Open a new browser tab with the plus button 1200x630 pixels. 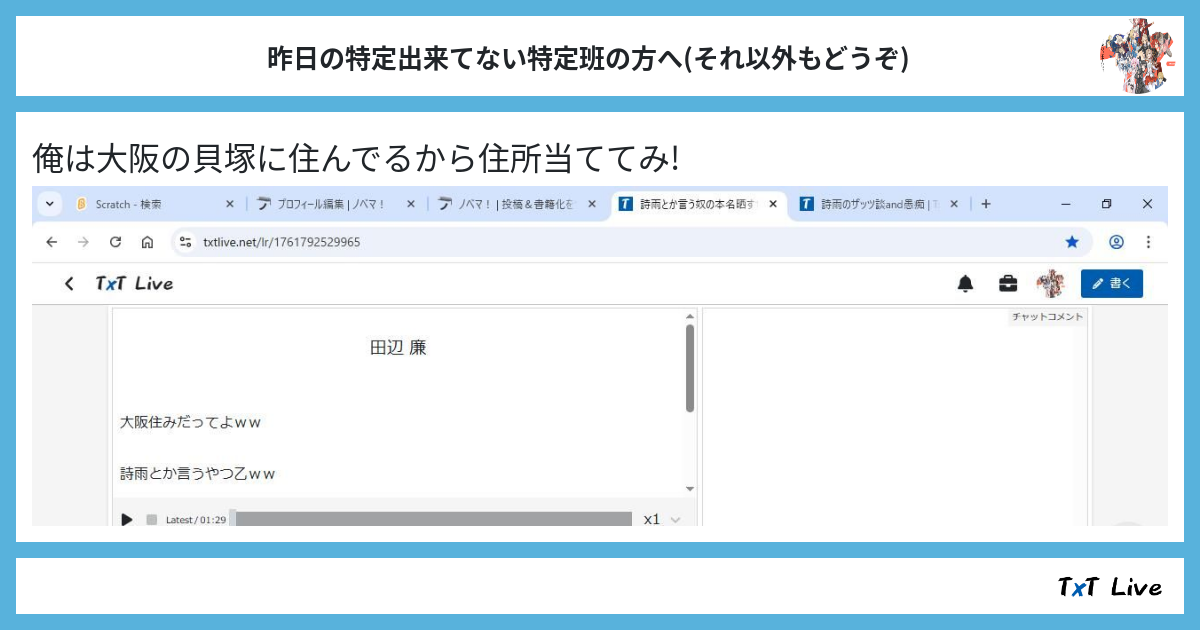pyautogui.click(x=986, y=204)
